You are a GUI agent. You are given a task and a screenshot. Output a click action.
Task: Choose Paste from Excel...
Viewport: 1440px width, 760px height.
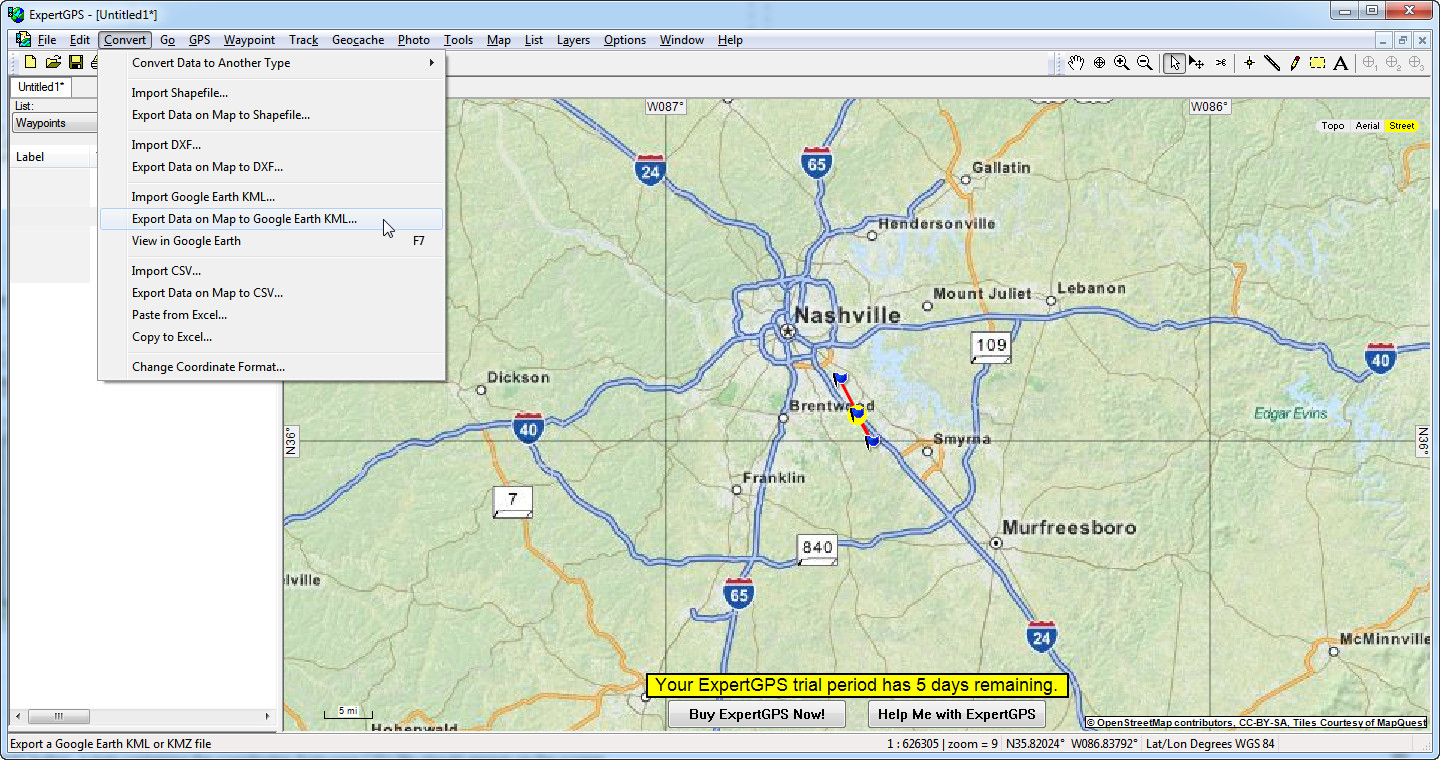click(x=271, y=315)
